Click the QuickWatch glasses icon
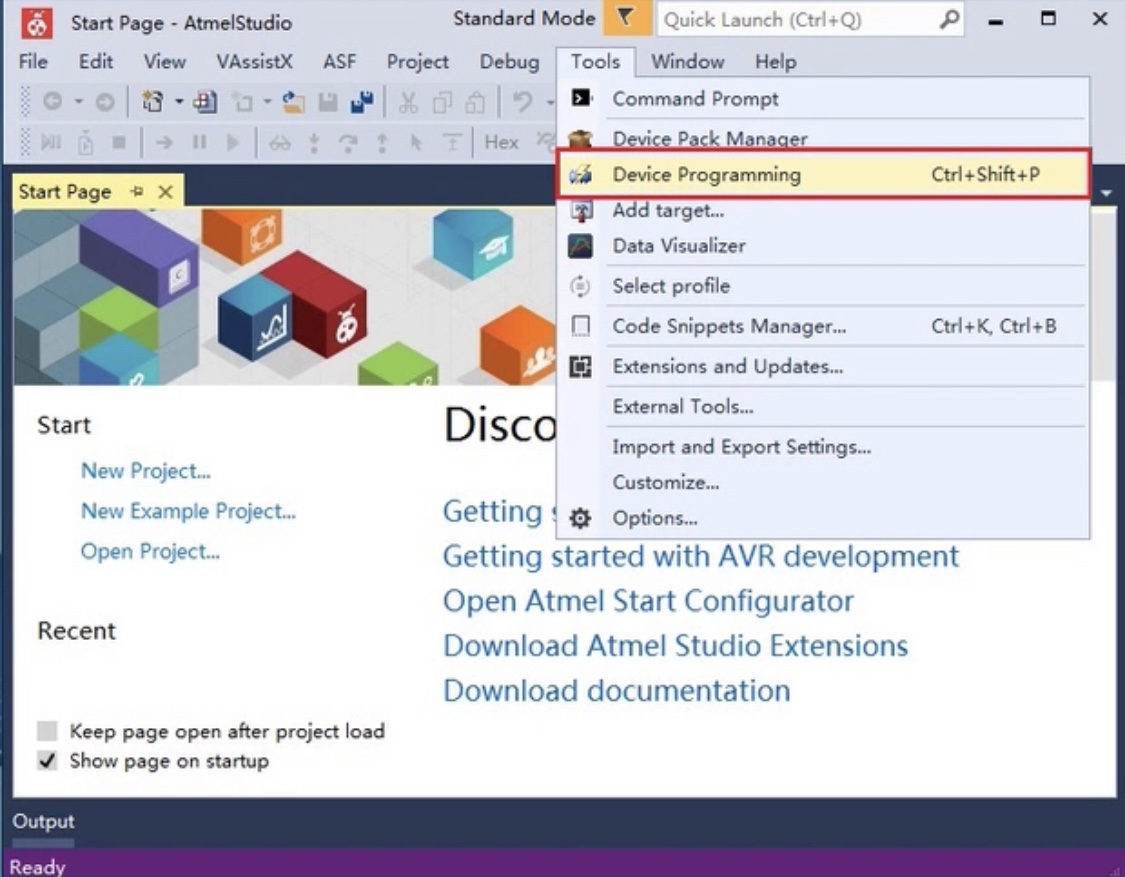Screen dimensions: 1125x877 coord(279,143)
